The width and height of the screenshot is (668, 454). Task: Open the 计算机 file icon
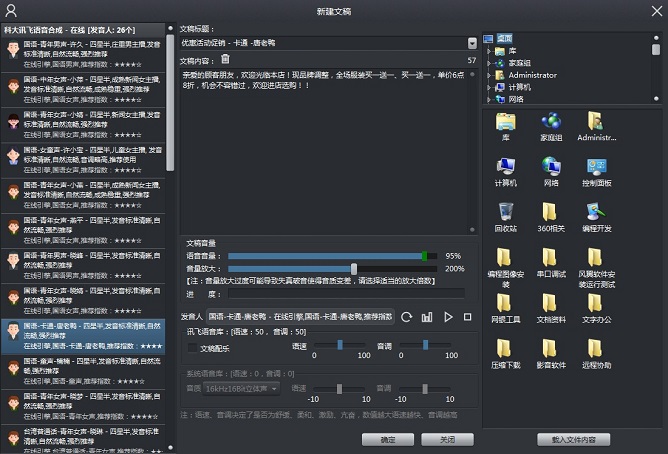coord(506,172)
